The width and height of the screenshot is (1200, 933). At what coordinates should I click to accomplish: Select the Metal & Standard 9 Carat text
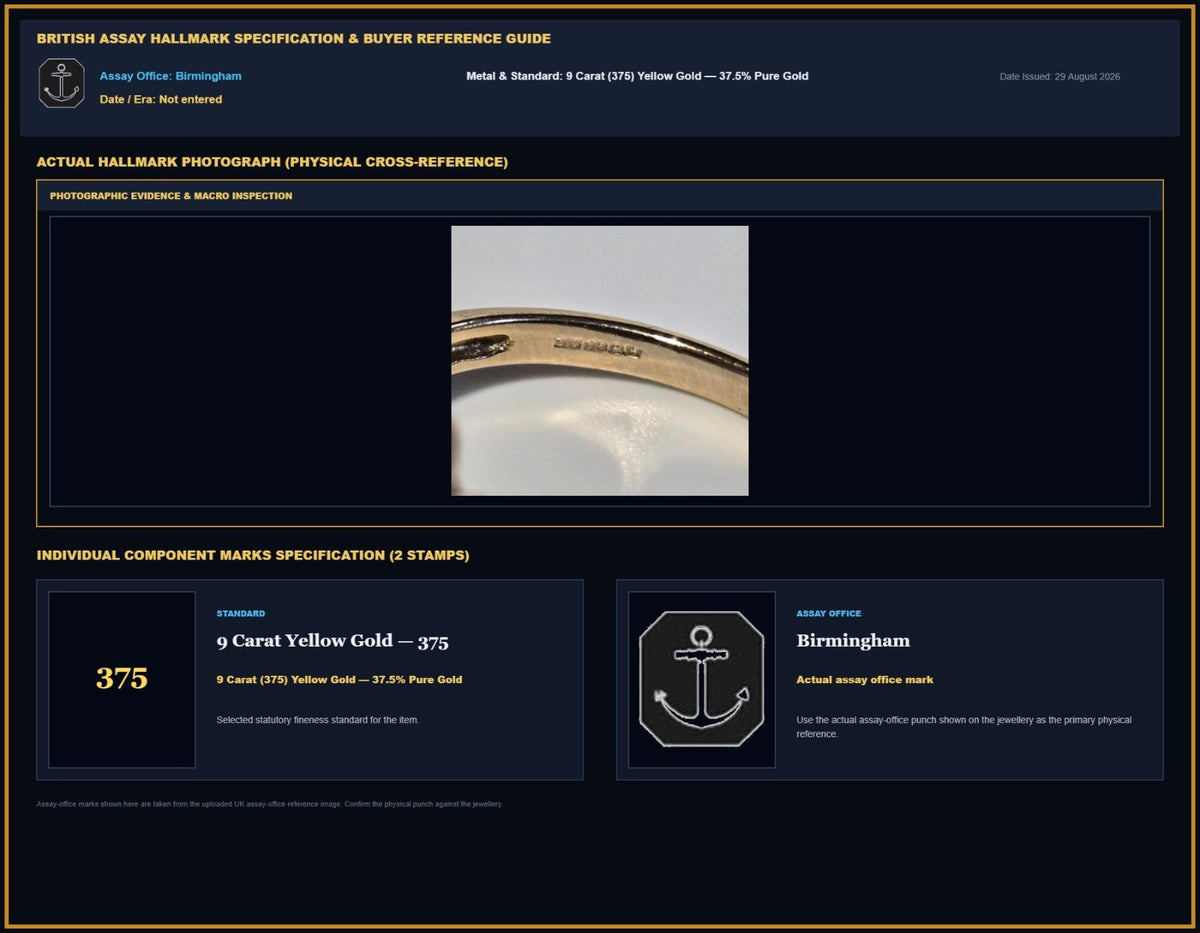(637, 76)
